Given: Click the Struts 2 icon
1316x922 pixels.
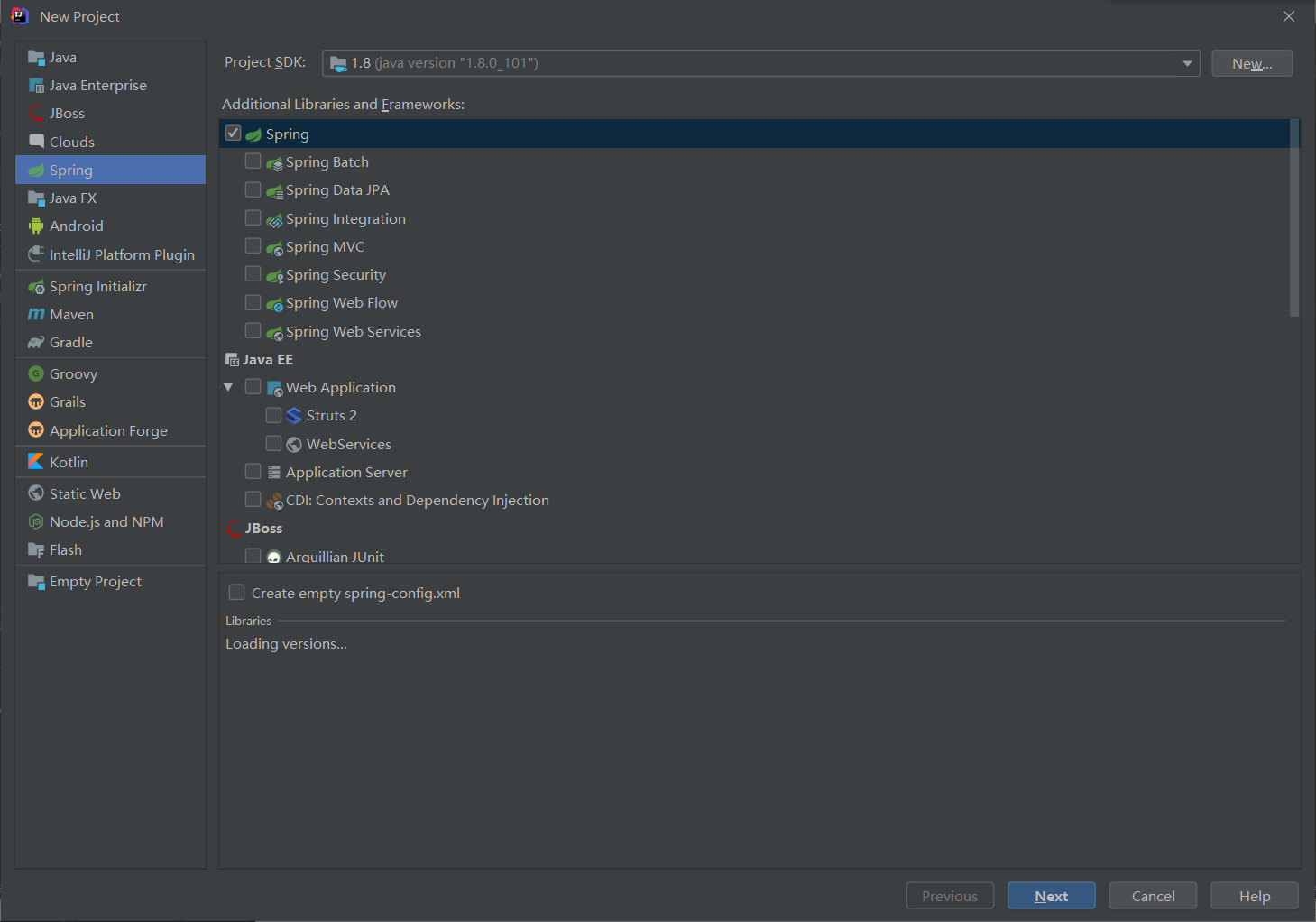Looking at the screenshot, I should click(x=294, y=416).
